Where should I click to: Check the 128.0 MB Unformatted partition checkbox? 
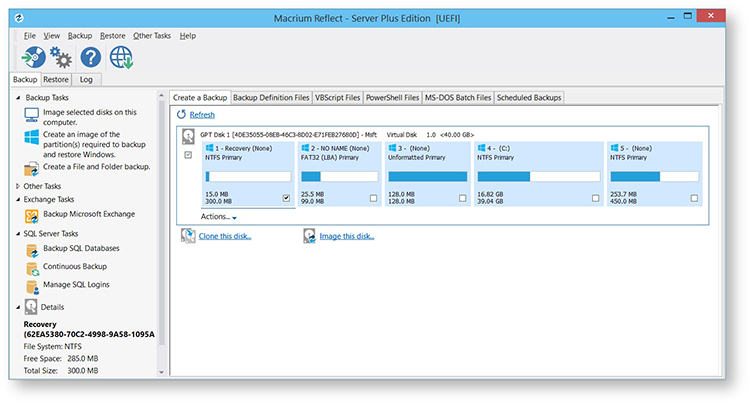click(x=462, y=198)
